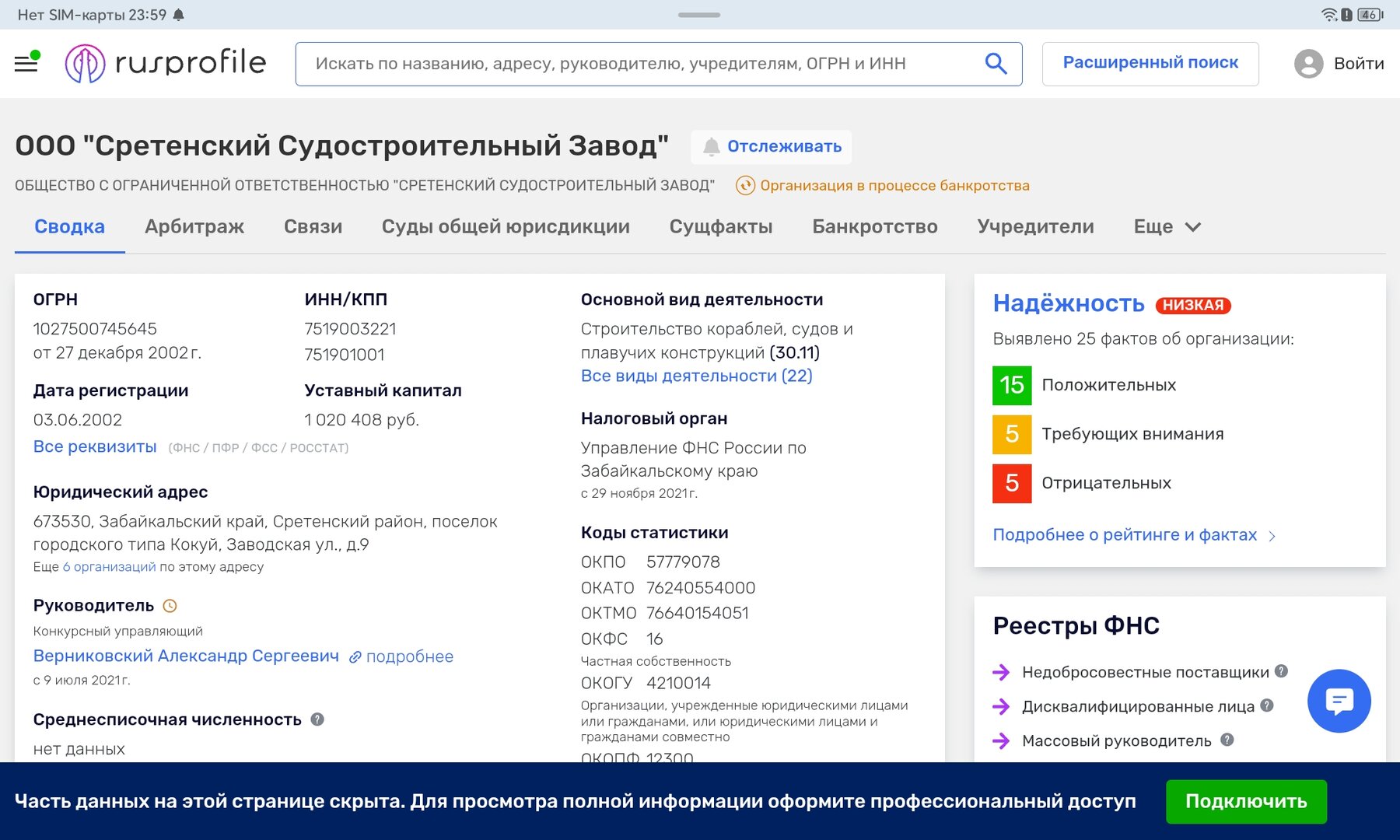Open the chat support bubble
The height and width of the screenshot is (840, 1400).
click(1339, 701)
